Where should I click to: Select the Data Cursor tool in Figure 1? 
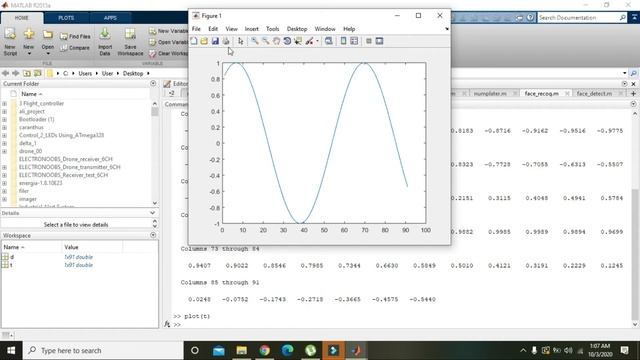click(298, 41)
